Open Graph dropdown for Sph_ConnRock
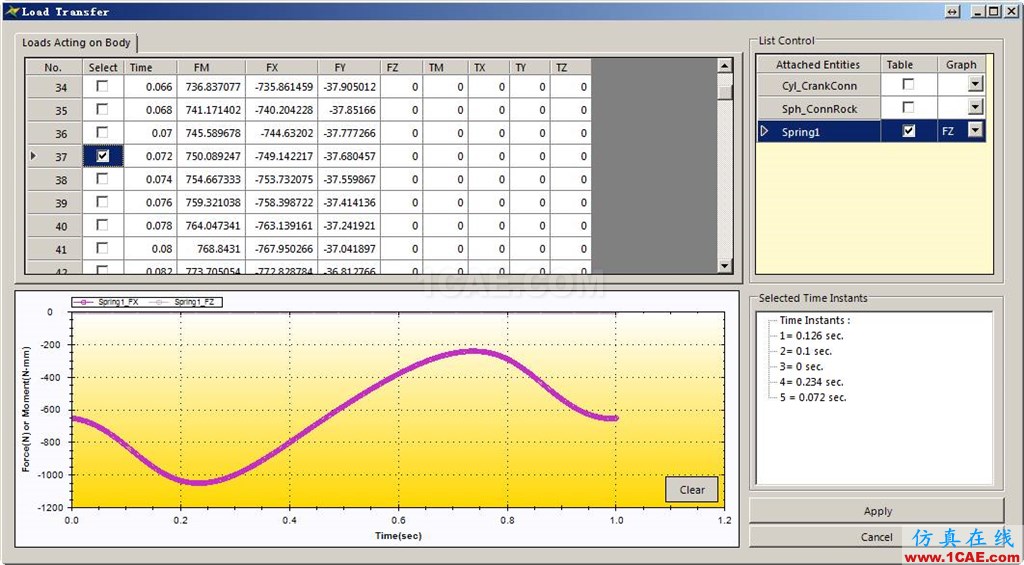 tap(975, 107)
